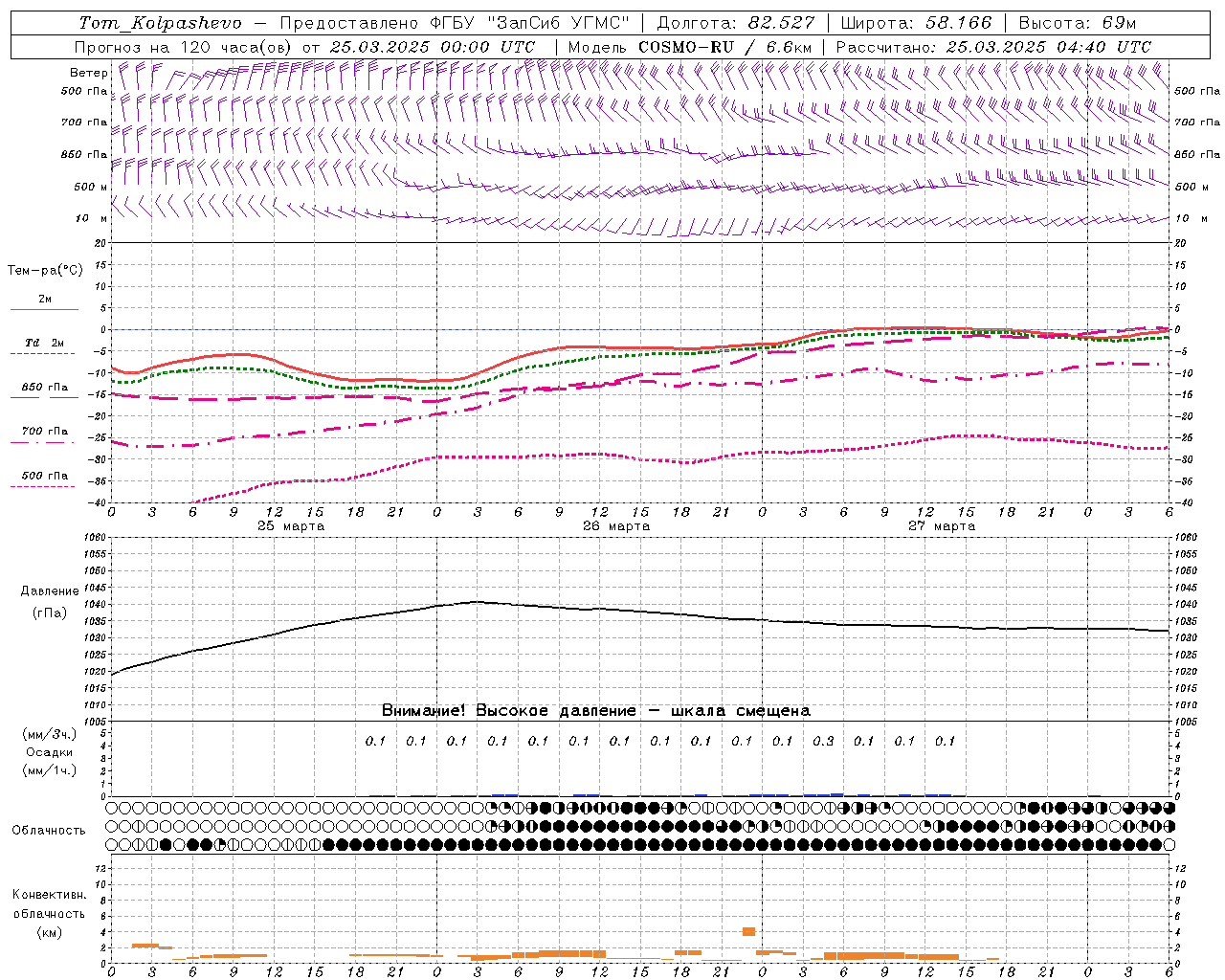Click the 'Td 2м' dew point legend entry
Image resolution: width=1225 pixels, height=980 pixels.
click(44, 343)
